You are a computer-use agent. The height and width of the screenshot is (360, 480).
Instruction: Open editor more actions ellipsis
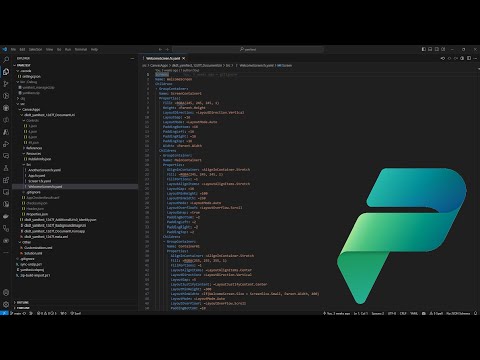click(x=475, y=58)
